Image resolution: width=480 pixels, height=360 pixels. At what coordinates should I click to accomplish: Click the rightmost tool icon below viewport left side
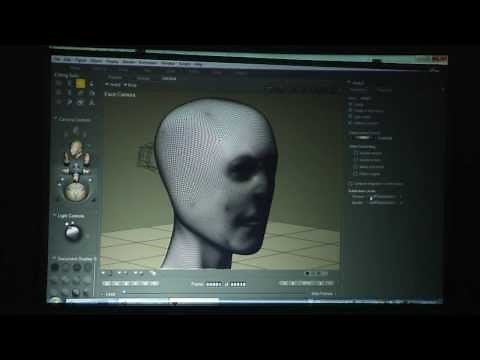click(153, 273)
